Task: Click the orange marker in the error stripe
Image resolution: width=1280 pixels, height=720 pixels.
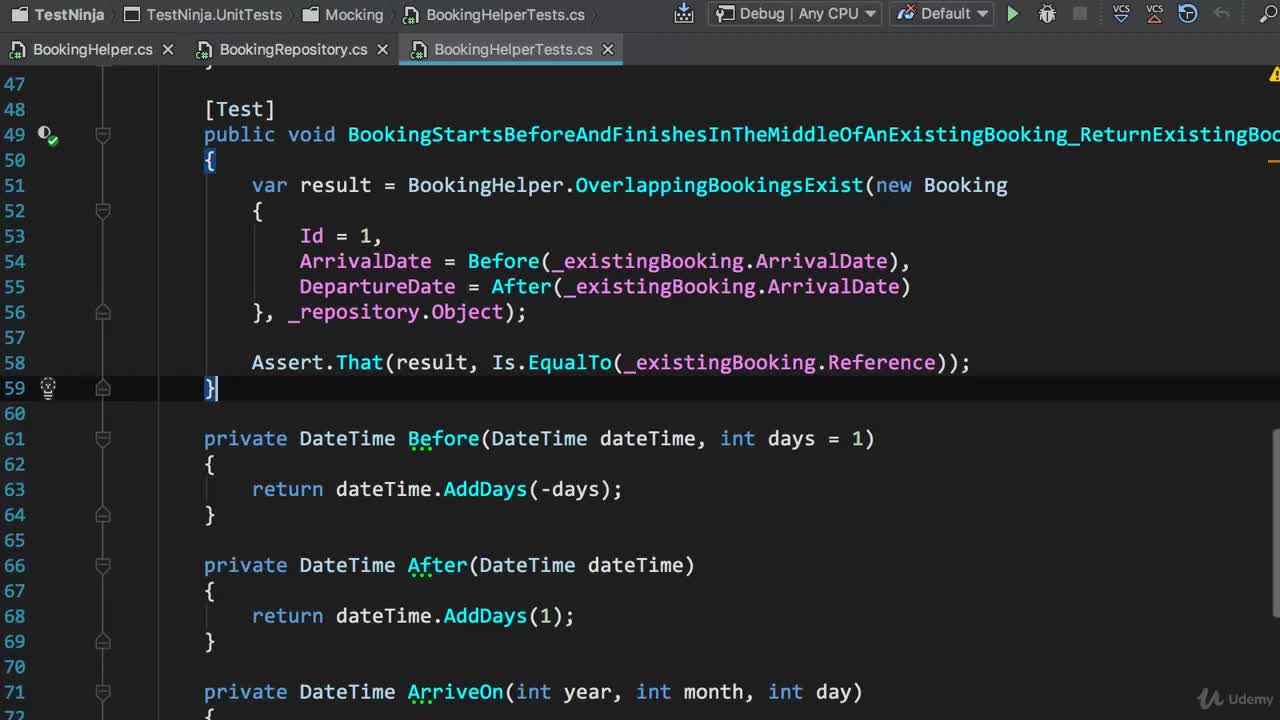Action: pos(1274,160)
